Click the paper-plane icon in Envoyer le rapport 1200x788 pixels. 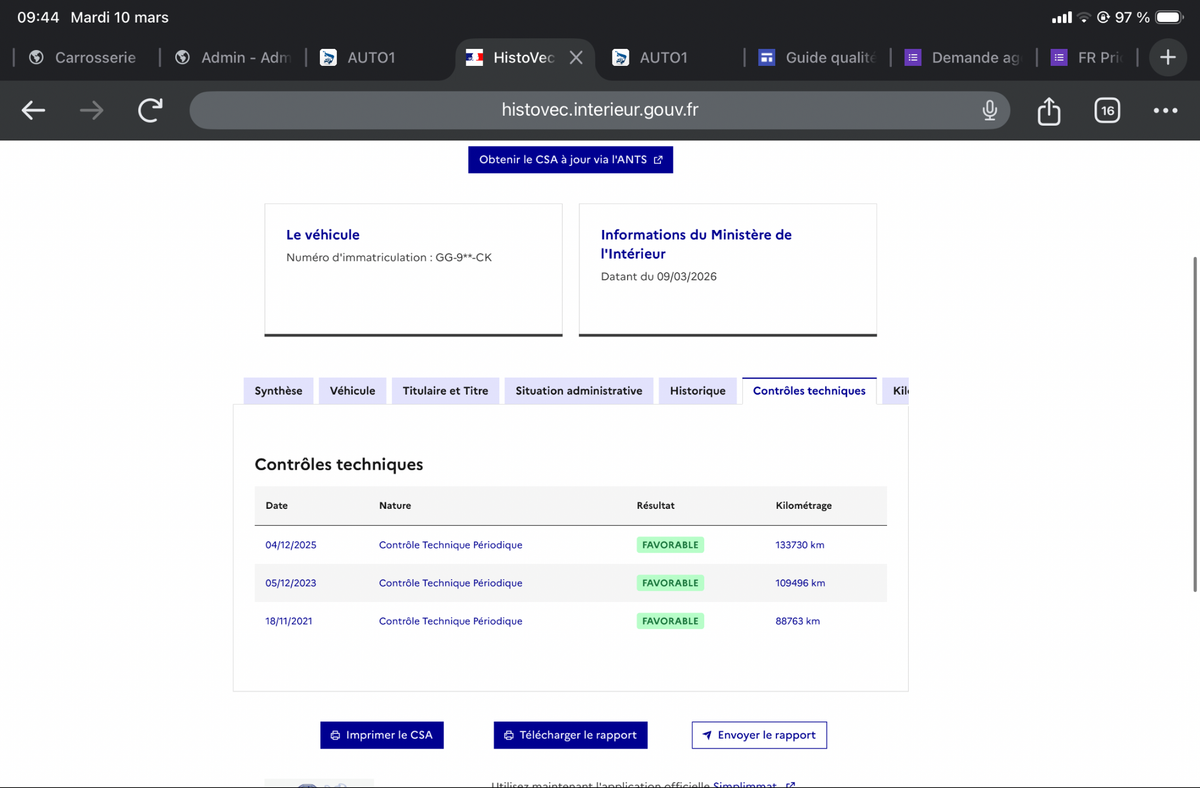click(x=707, y=735)
